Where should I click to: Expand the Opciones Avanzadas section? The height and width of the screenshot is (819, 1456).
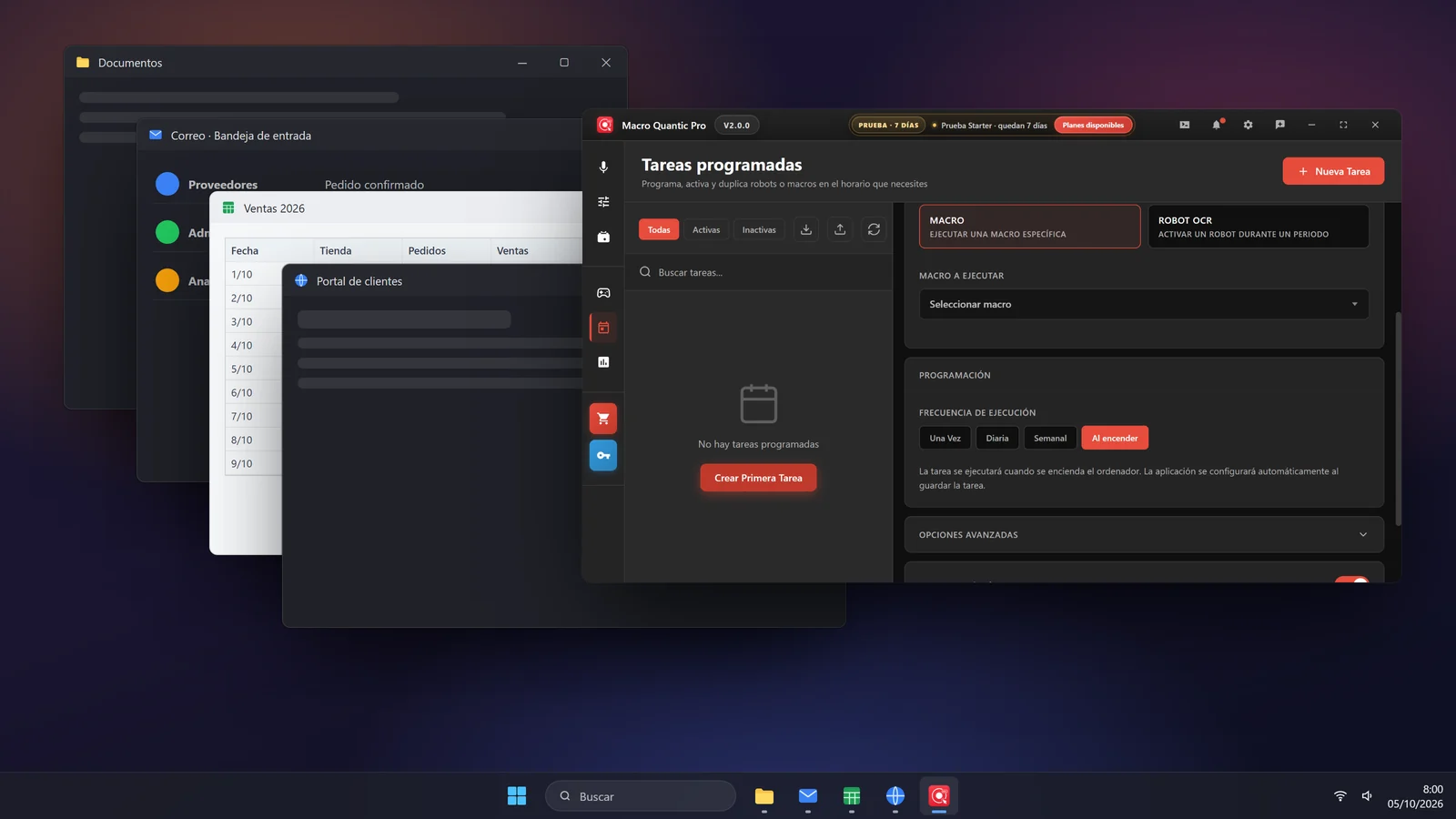click(1144, 535)
